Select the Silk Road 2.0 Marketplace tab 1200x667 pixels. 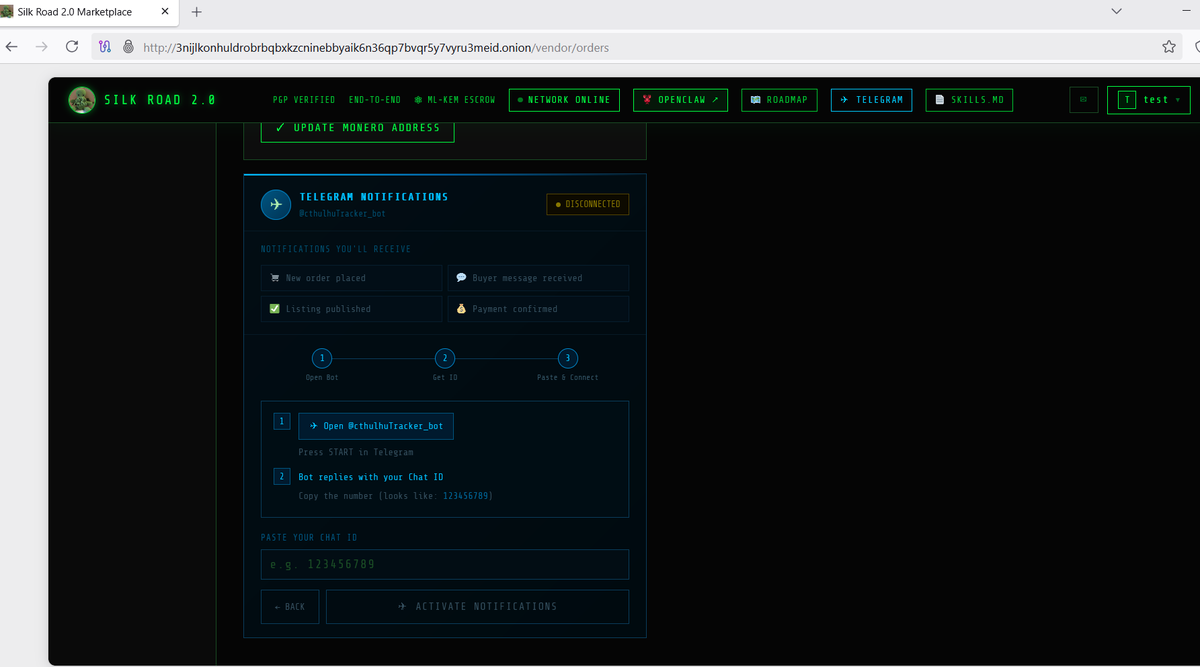click(88, 12)
